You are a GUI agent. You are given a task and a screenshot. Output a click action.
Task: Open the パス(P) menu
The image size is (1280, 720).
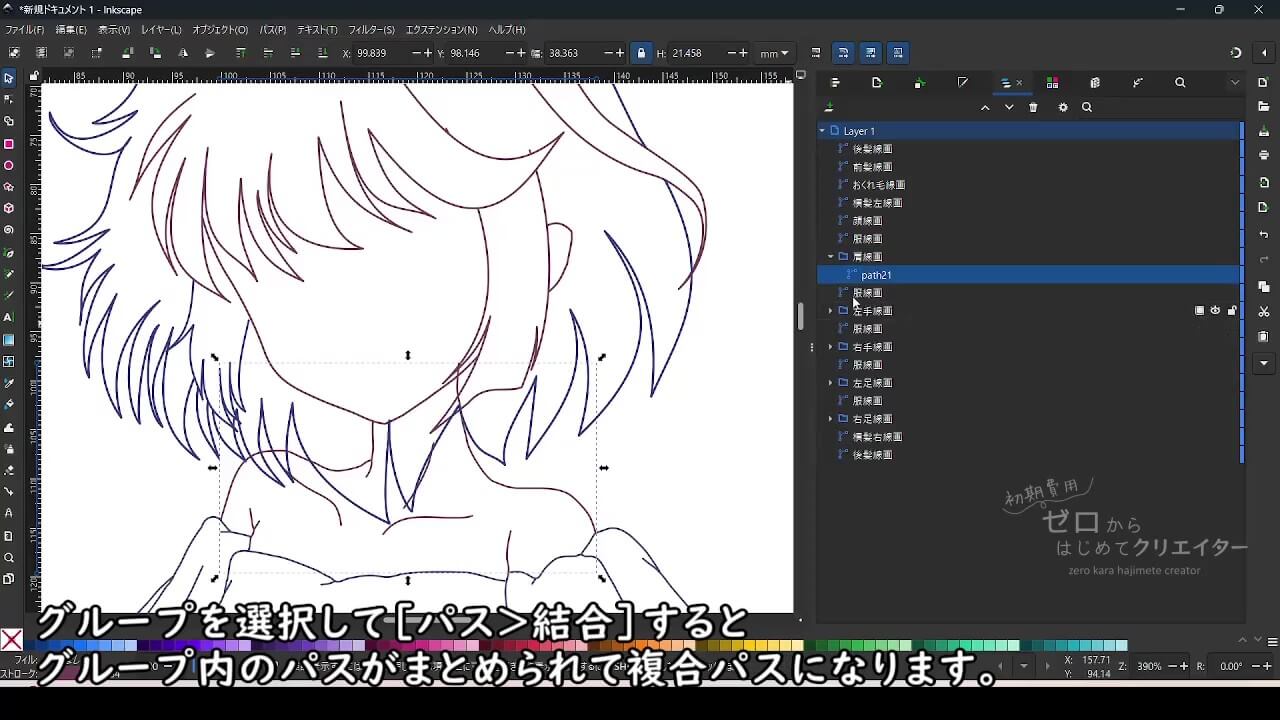click(272, 30)
